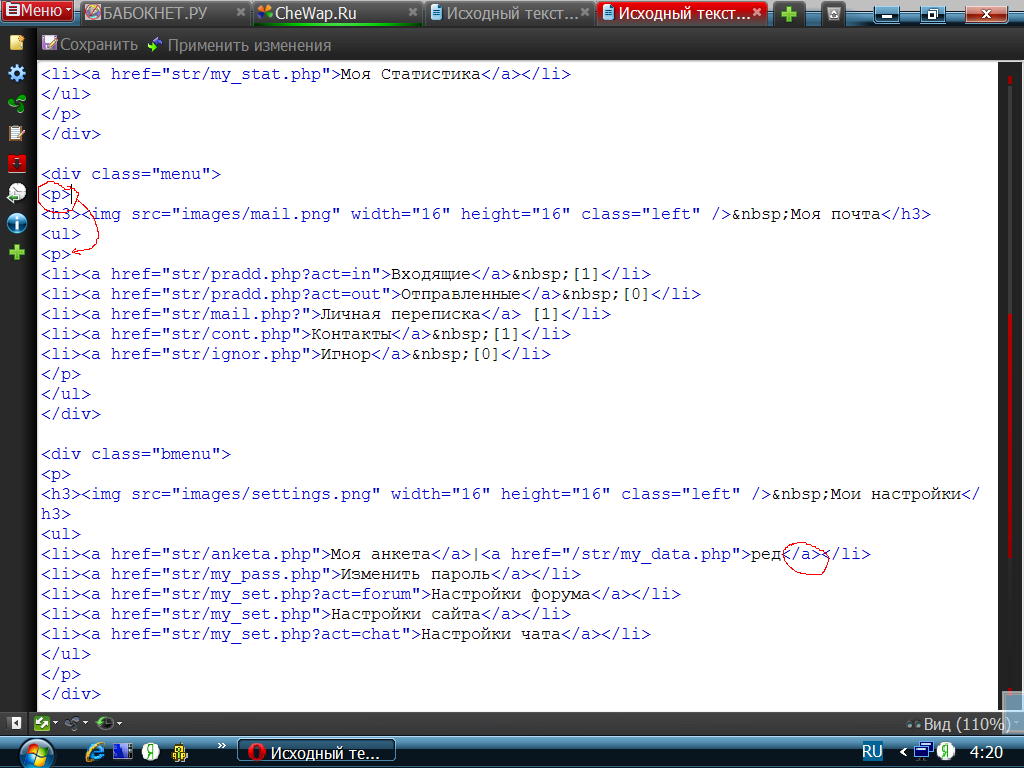Click Сохранить to save the source
Screen dimensions: 1024x768
(x=90, y=45)
